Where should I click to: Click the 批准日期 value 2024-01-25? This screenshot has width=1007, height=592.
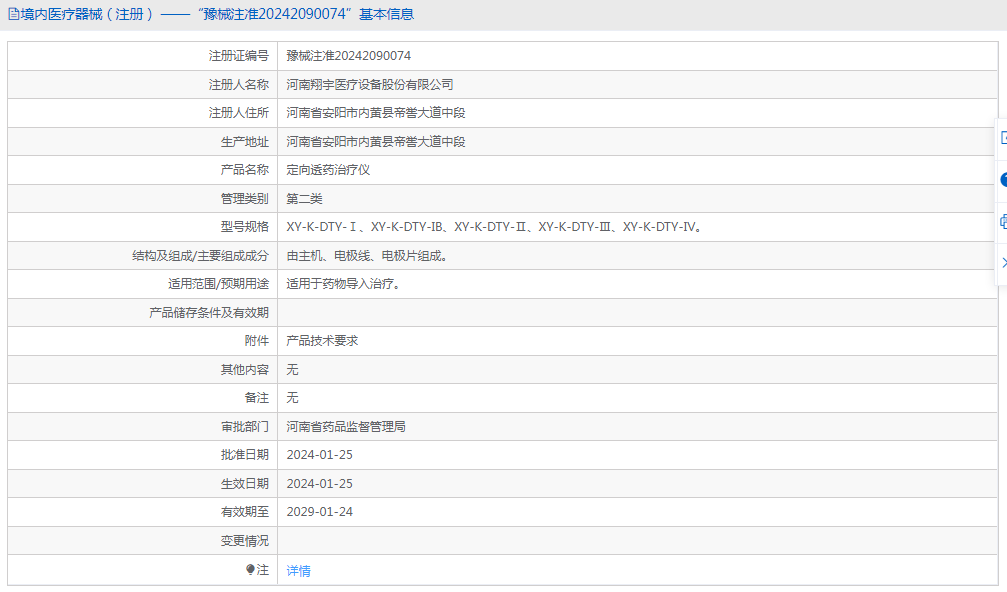point(320,455)
